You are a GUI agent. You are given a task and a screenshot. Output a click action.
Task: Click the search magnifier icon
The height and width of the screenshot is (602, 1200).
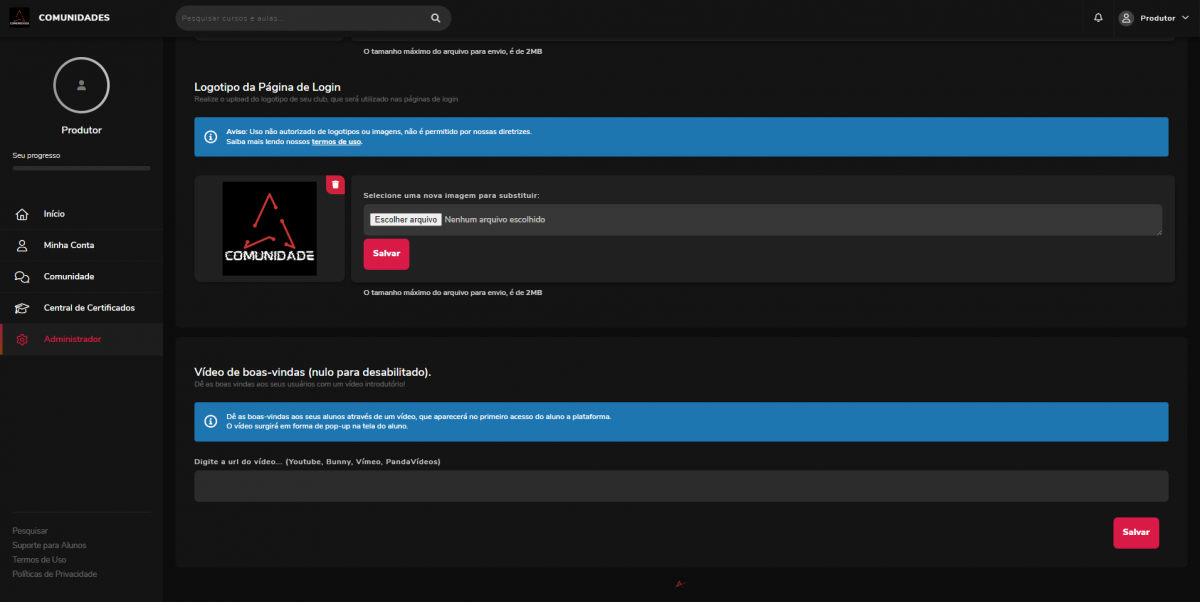[x=435, y=18]
